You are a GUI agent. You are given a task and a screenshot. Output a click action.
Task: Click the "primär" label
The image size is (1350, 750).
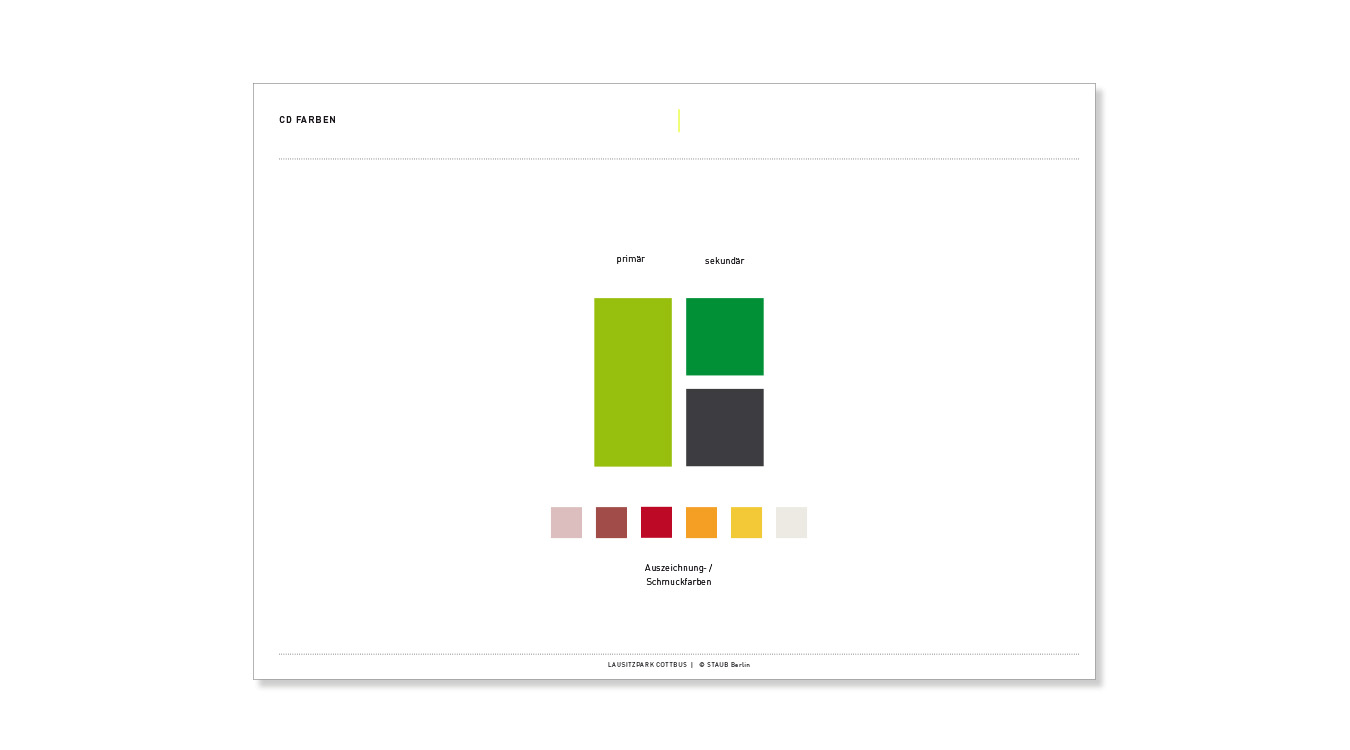[630, 259]
